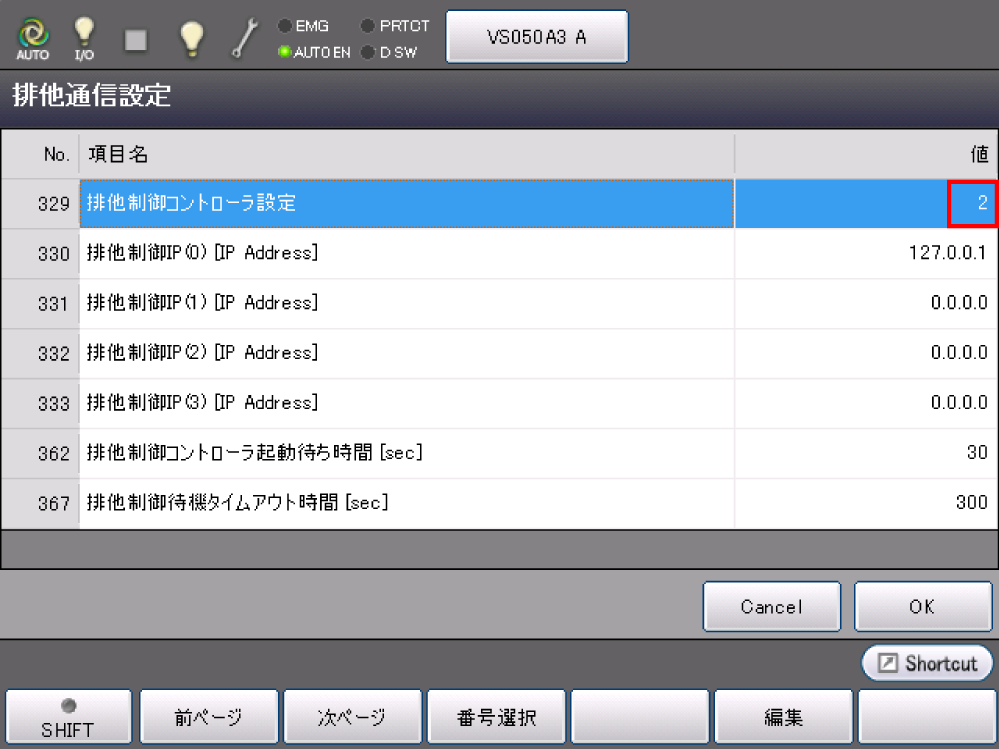Select row 367 排他制御待機タイムアウト時間
The image size is (999, 749).
[x=400, y=503]
